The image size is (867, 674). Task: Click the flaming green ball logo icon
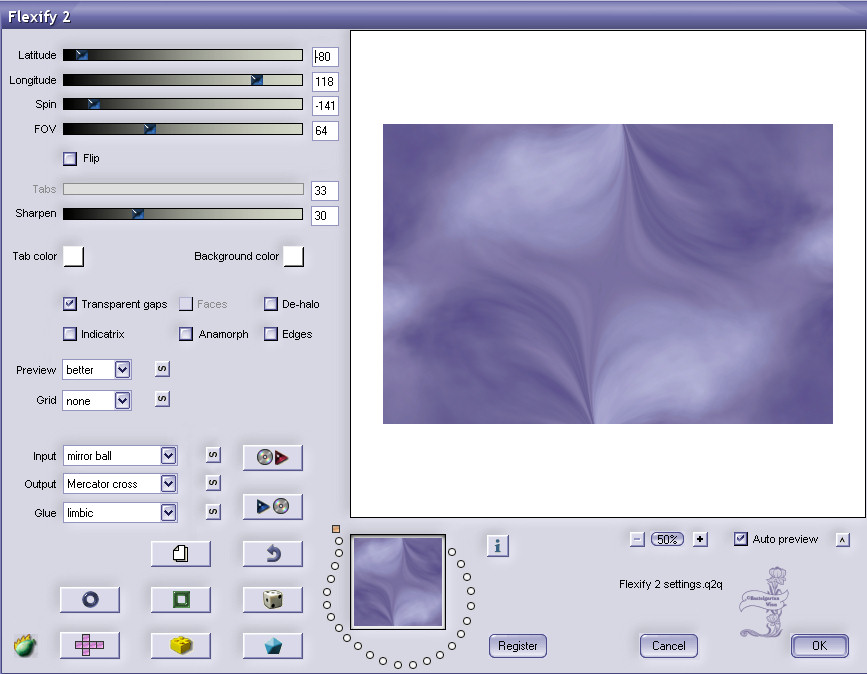[x=25, y=645]
